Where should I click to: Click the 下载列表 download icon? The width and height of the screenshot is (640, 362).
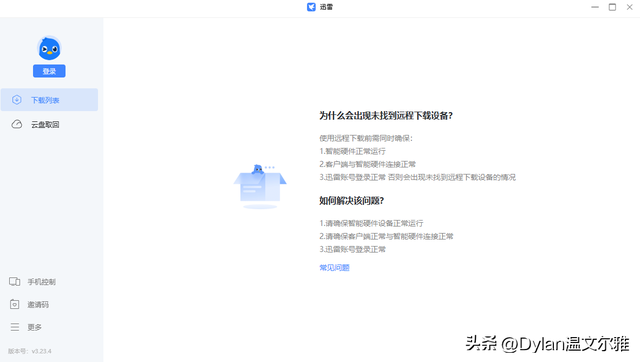17,100
